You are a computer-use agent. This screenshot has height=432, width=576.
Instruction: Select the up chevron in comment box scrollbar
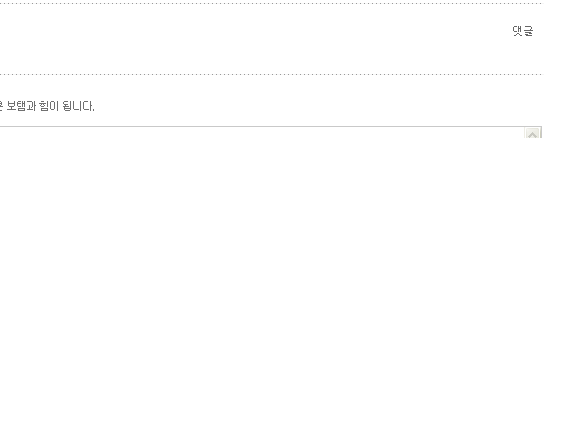point(532,133)
